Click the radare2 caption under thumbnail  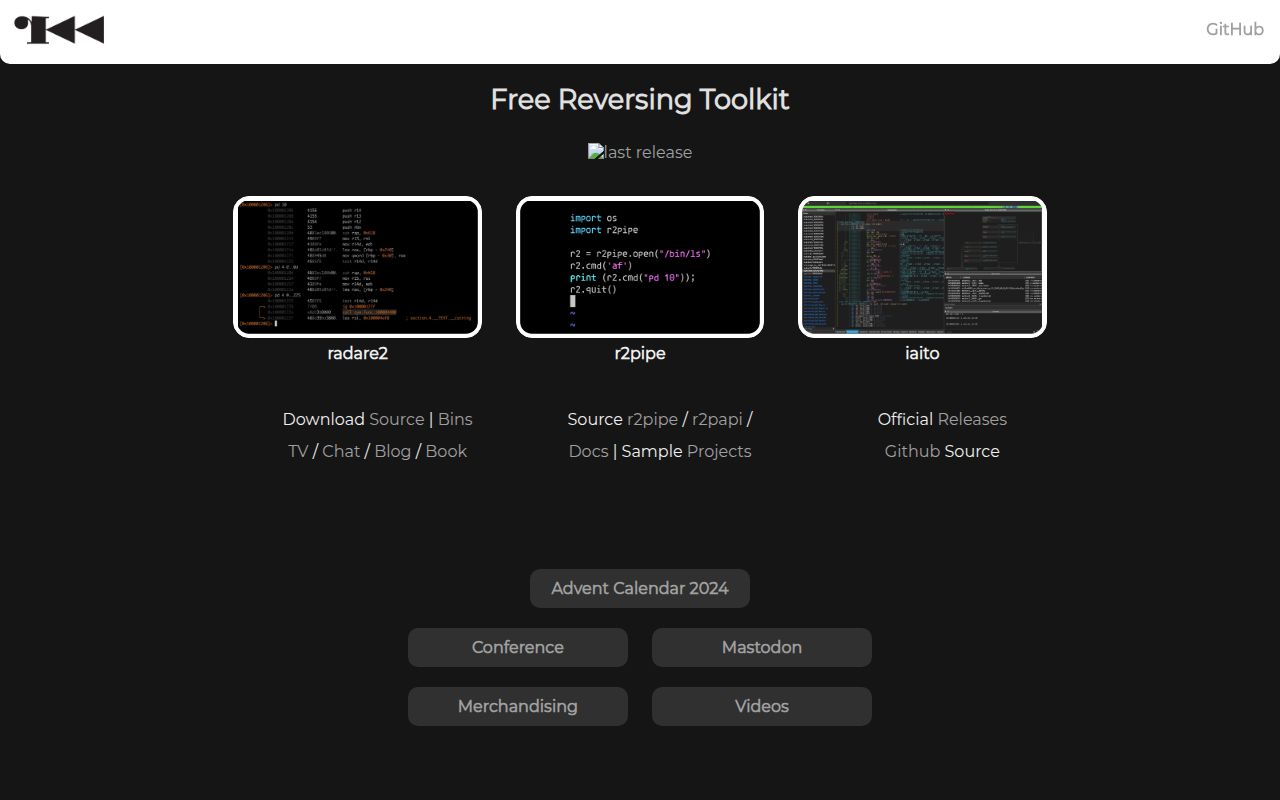pos(357,353)
